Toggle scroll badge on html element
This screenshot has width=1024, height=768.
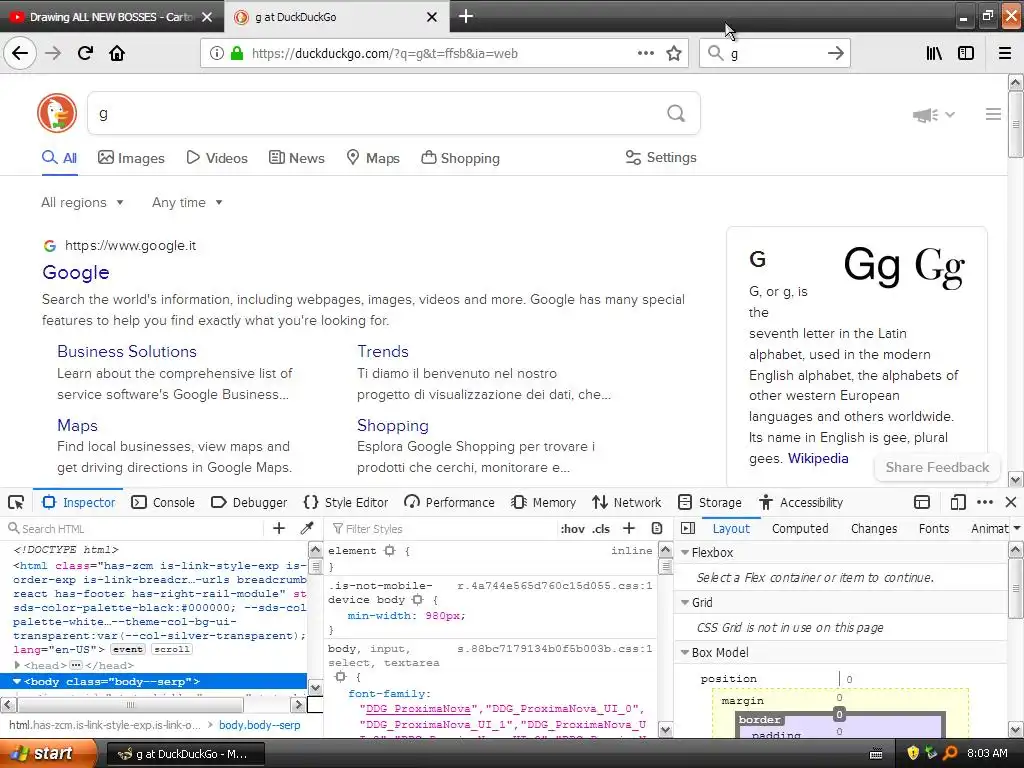tap(172, 649)
